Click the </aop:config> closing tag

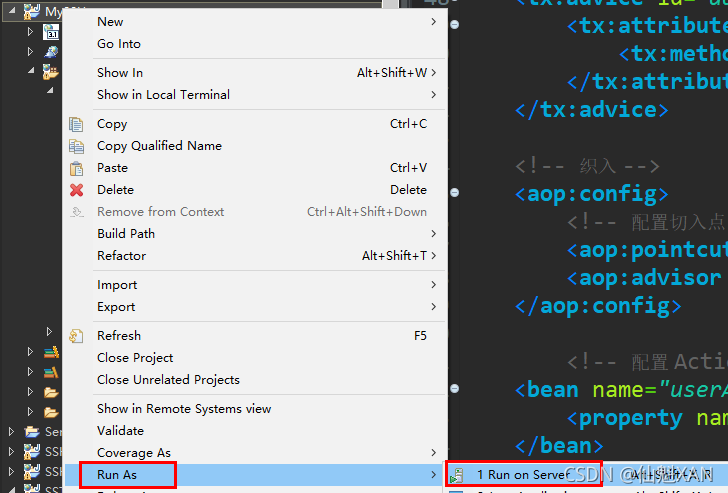[x=598, y=306]
